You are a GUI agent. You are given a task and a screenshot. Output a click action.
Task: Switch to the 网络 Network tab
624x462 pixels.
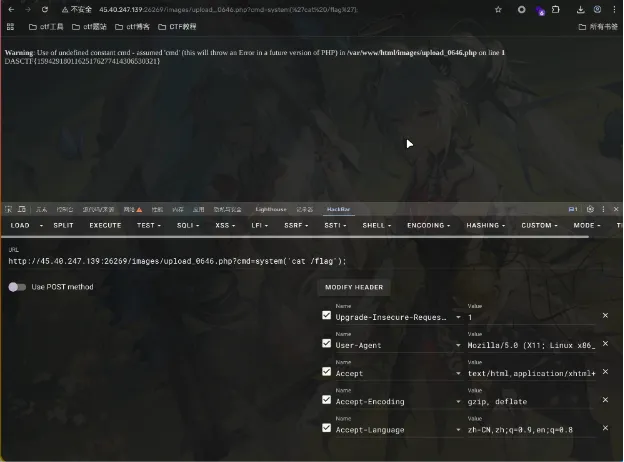(x=133, y=209)
